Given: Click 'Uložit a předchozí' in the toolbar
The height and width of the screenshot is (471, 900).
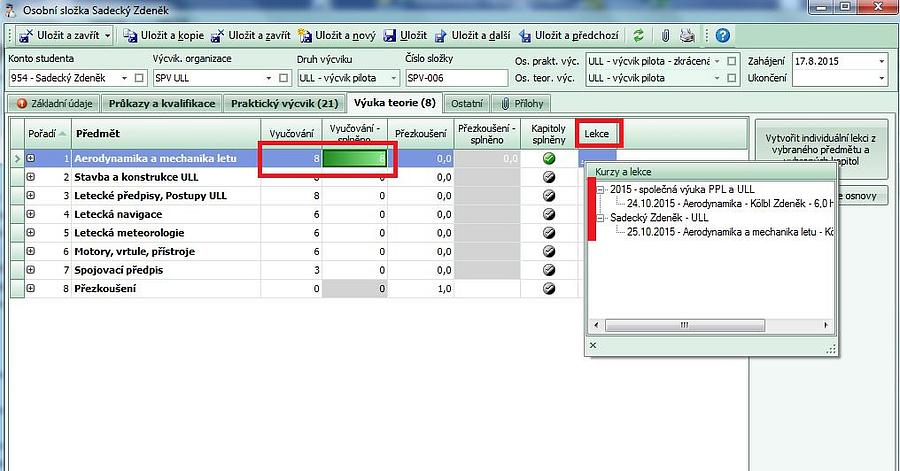Looking at the screenshot, I should point(570,36).
